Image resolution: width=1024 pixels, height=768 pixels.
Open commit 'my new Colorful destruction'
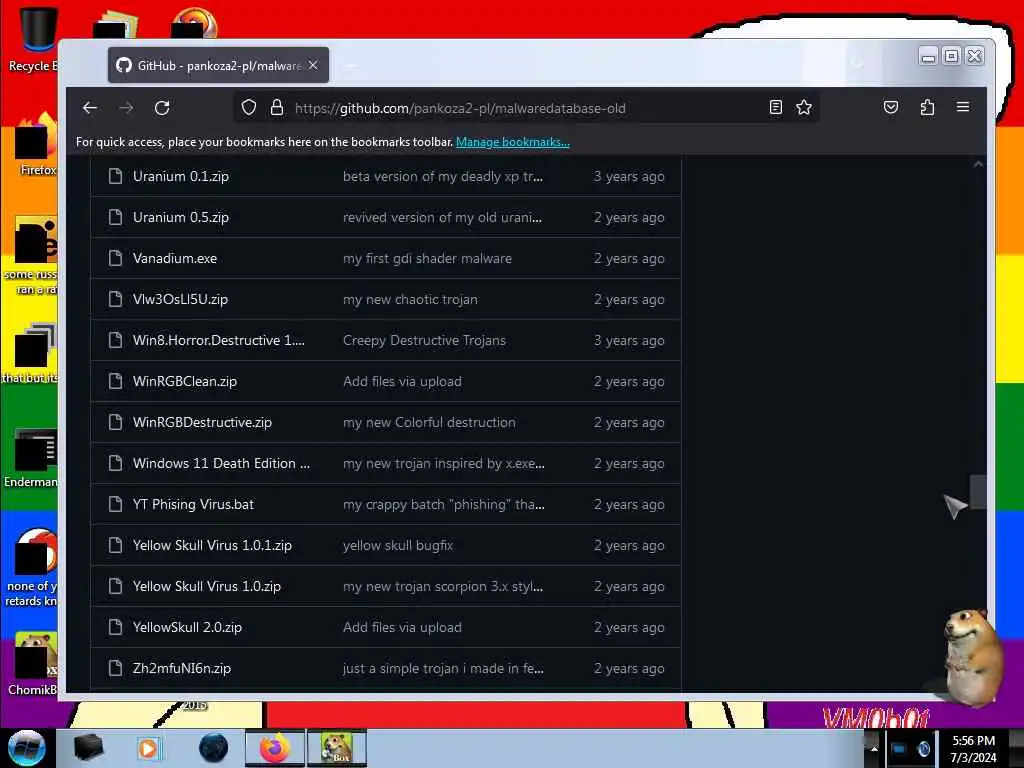[429, 423]
